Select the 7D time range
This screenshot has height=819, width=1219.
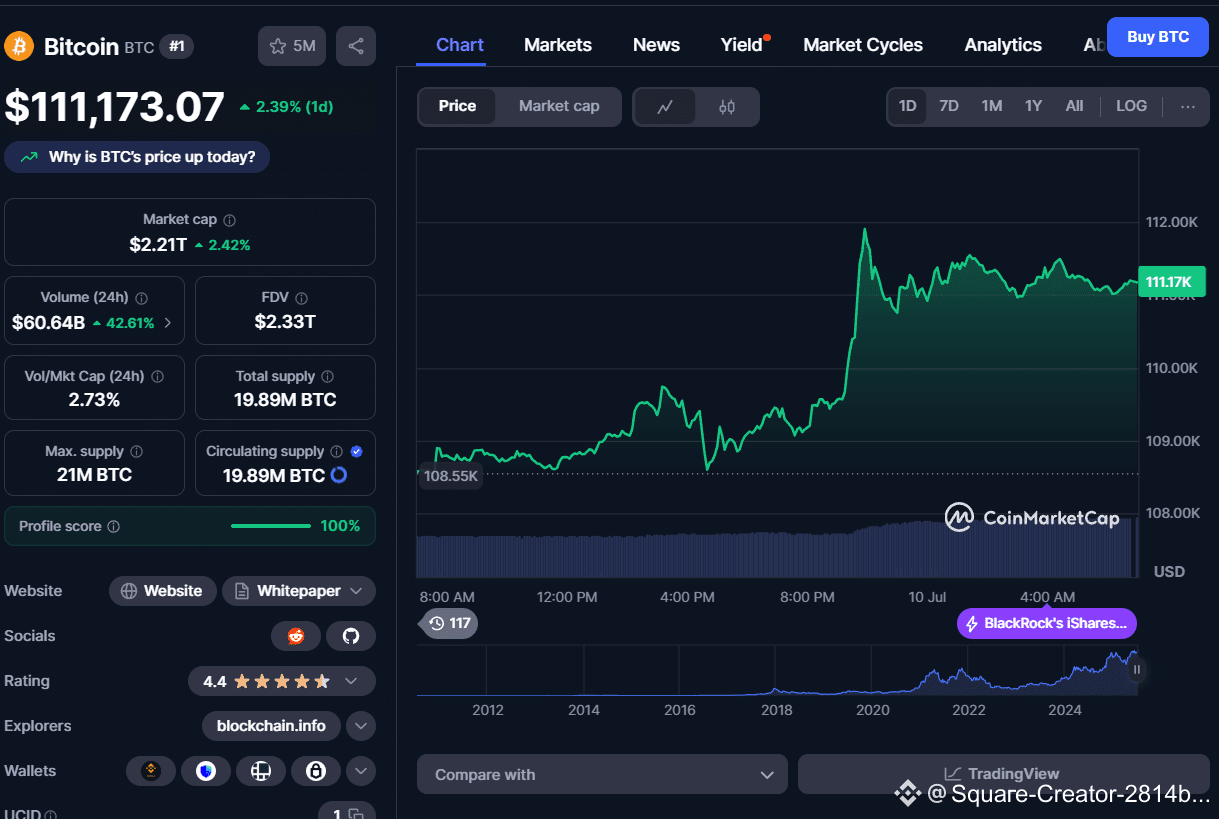point(949,106)
